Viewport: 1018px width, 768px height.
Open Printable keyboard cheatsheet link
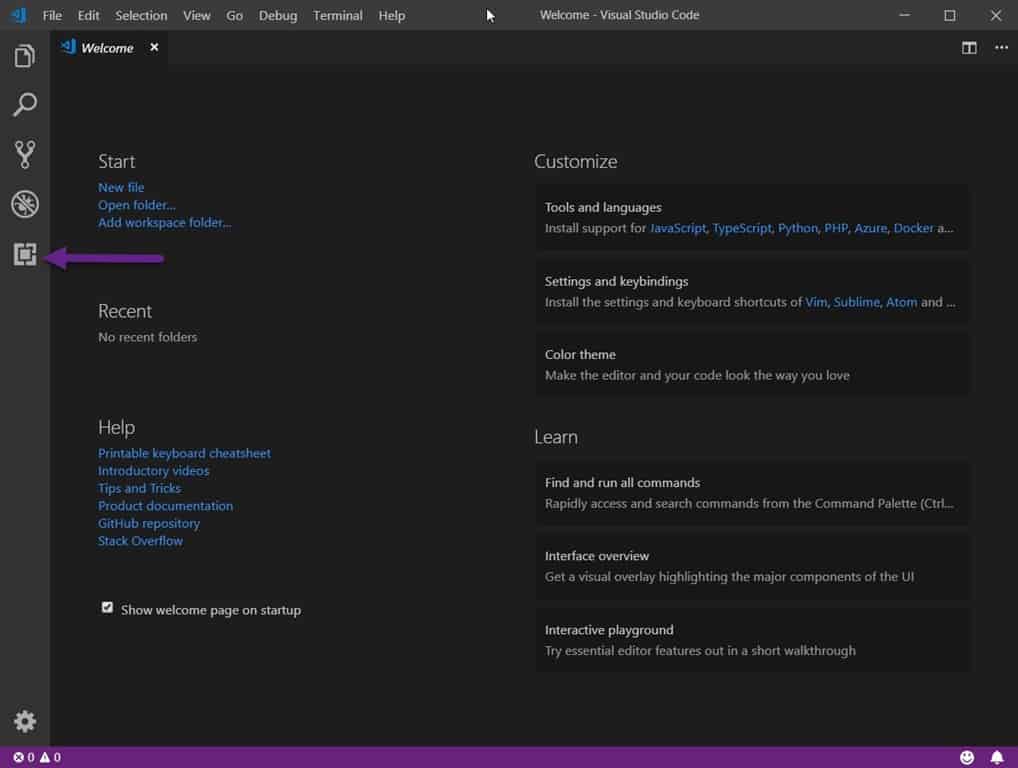[x=184, y=453]
